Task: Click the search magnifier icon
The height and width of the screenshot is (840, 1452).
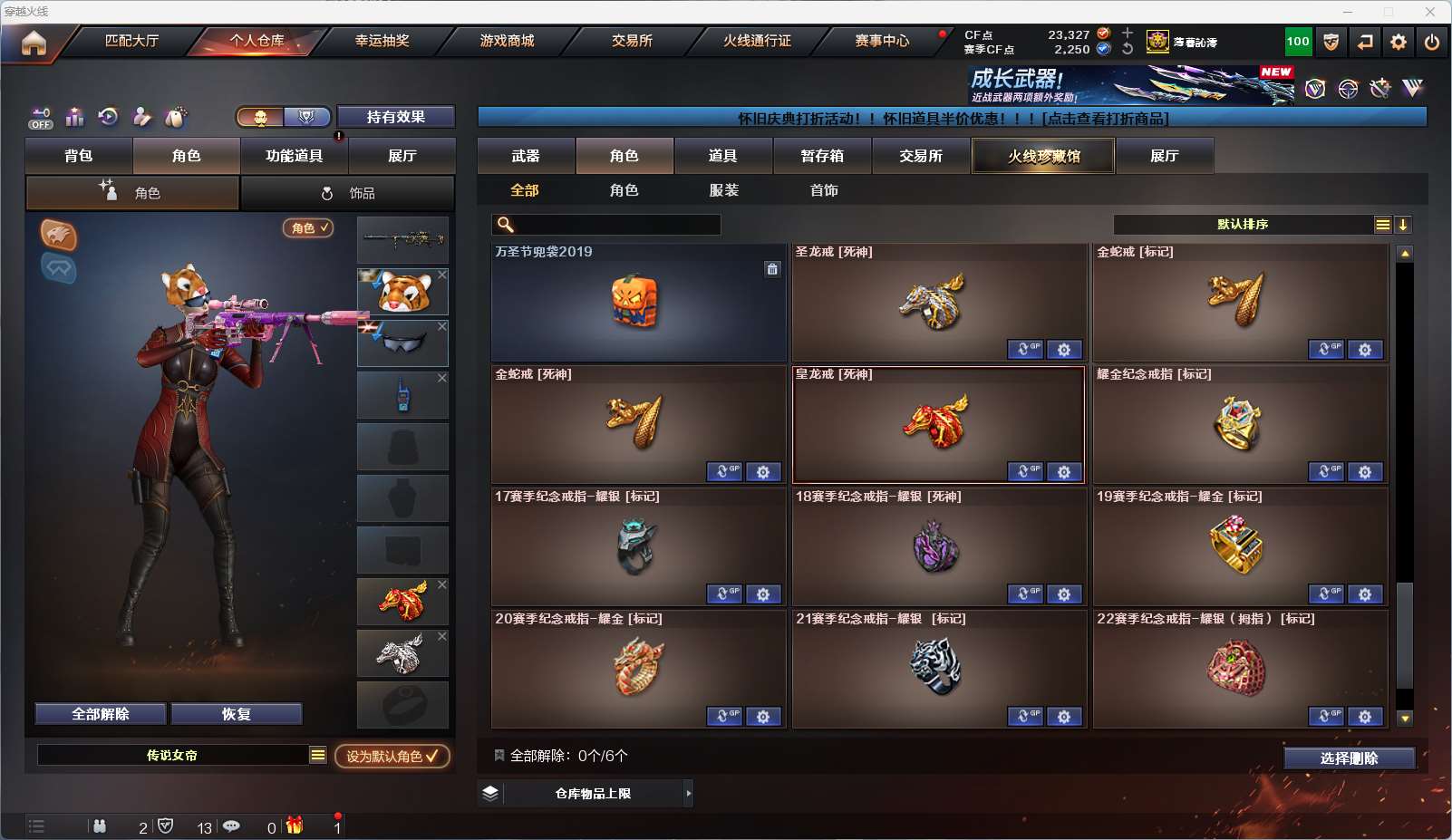Action: coord(506,225)
